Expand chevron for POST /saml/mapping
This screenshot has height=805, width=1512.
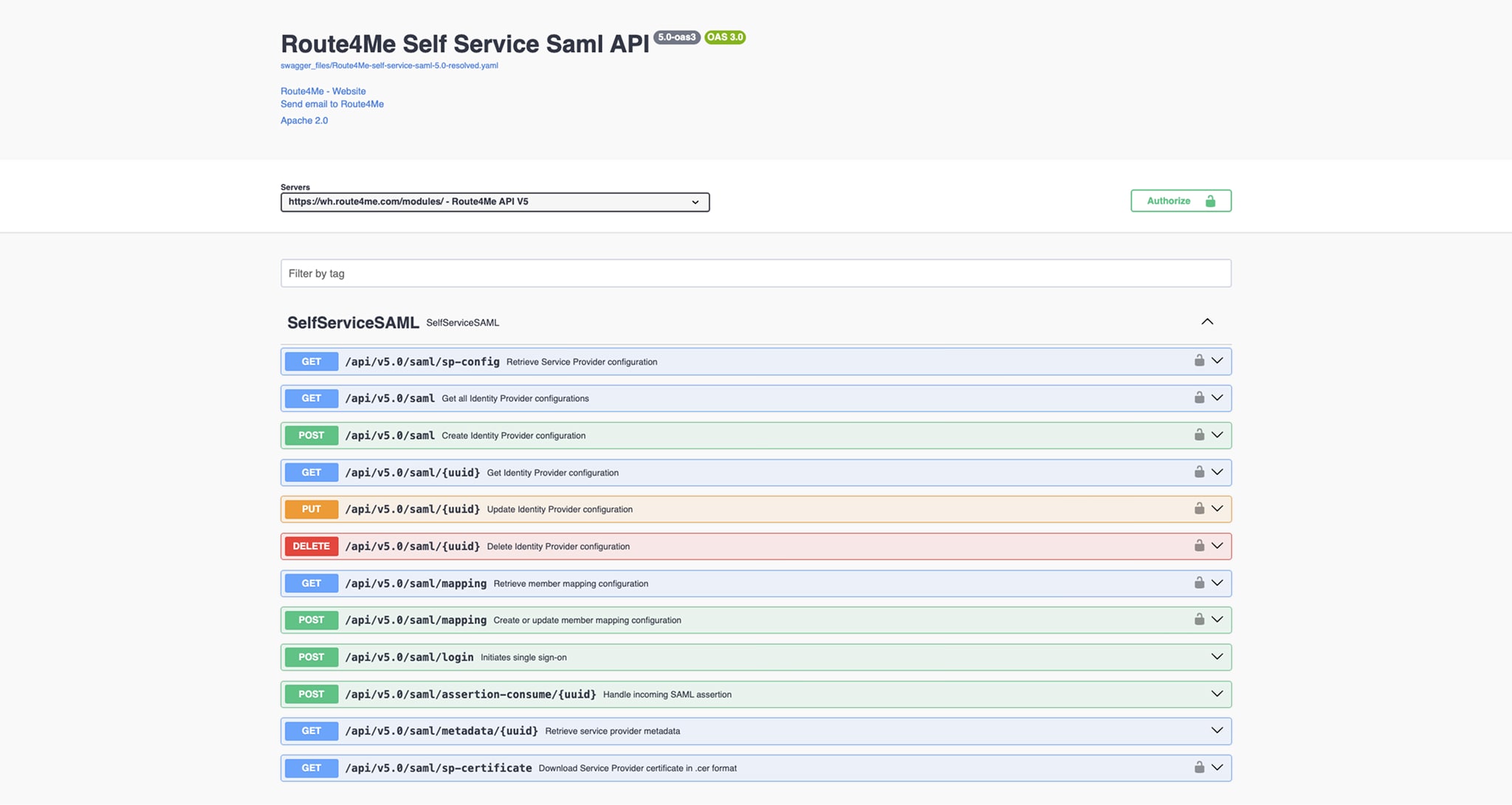pos(1217,619)
